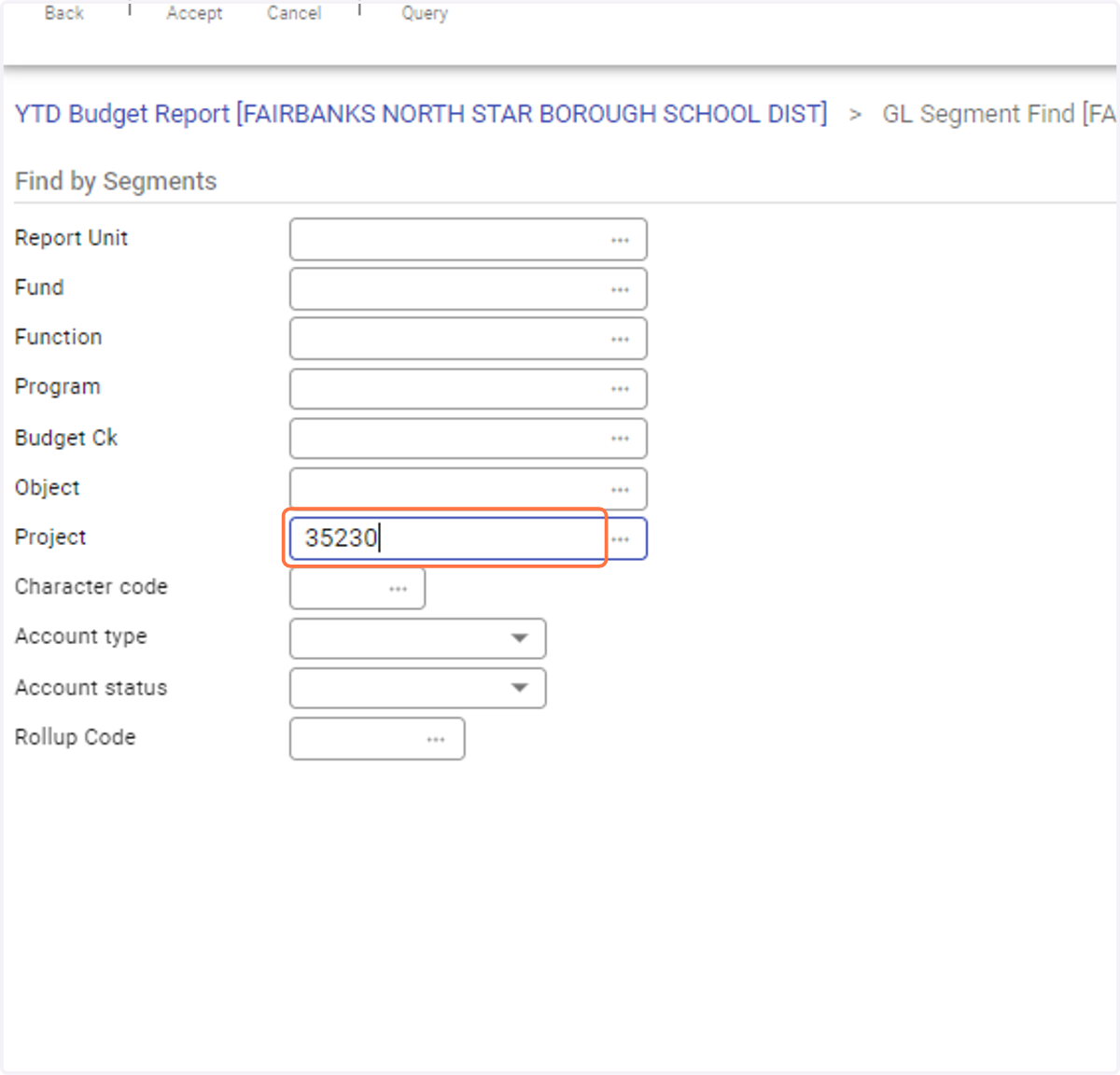Open lookup ellipsis for Program field
Image resolution: width=1120 pixels, height=1075 pixels.
(620, 388)
